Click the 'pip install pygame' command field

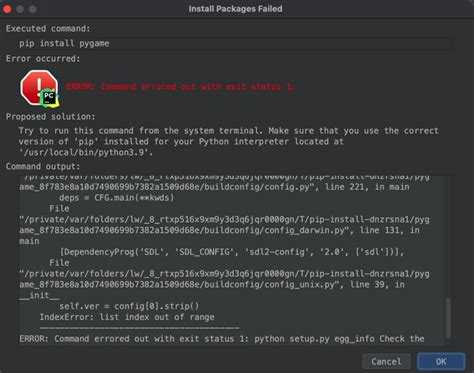[235, 44]
